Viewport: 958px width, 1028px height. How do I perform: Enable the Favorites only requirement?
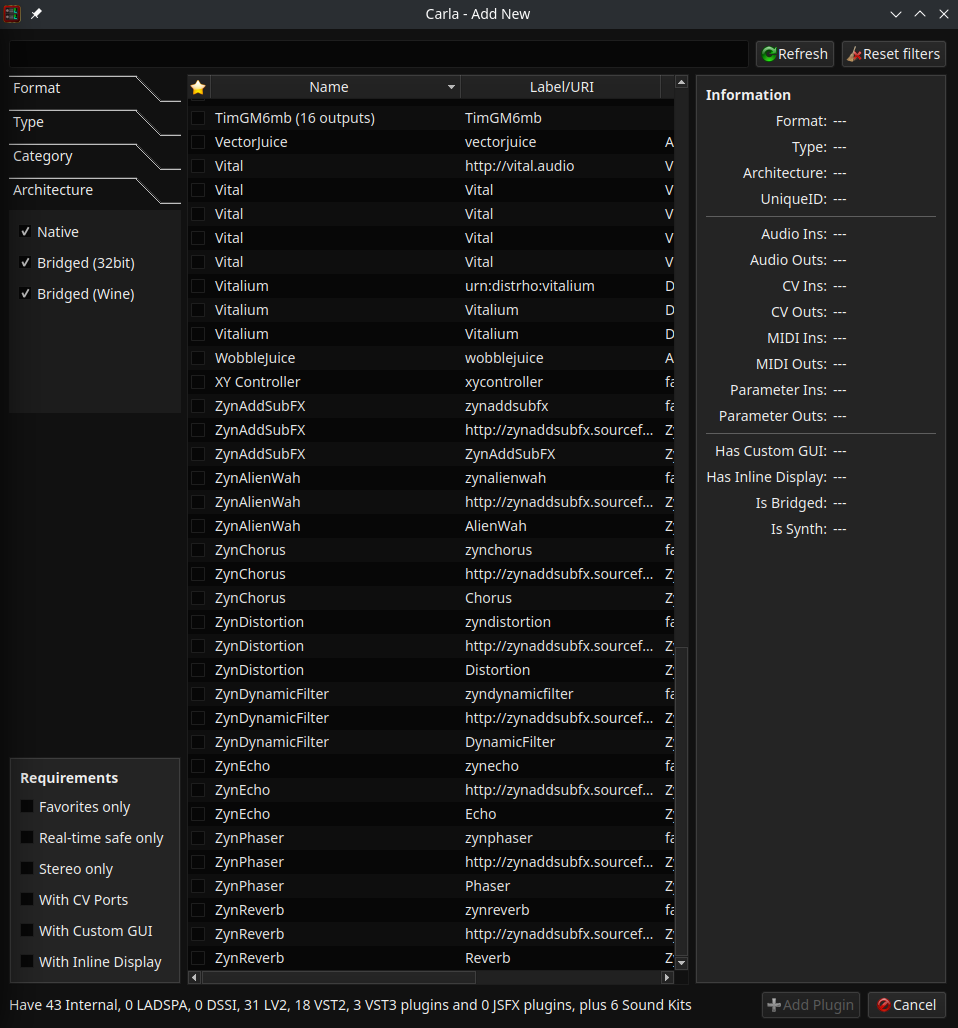pos(25,807)
